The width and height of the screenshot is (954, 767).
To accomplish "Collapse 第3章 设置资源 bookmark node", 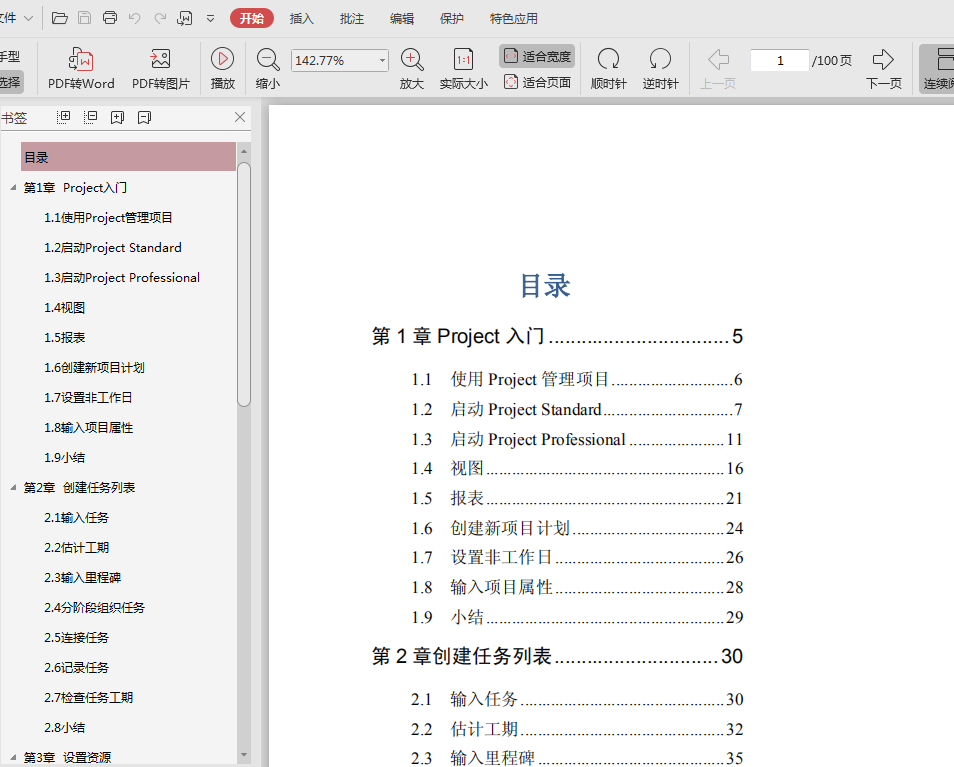I will (13, 757).
